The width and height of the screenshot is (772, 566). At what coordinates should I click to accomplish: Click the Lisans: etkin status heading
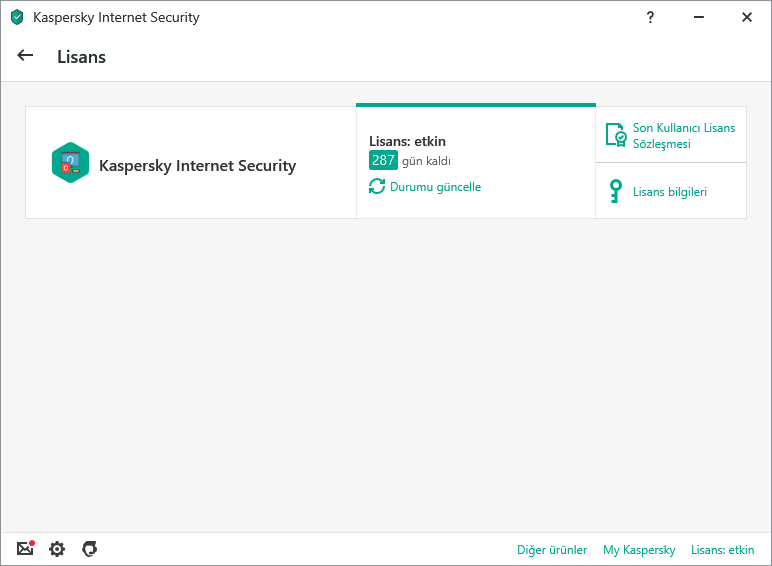click(407, 141)
